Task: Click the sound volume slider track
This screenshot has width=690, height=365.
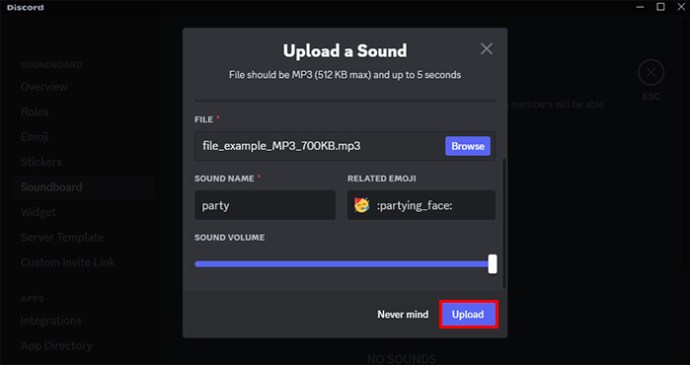Action: point(341,264)
